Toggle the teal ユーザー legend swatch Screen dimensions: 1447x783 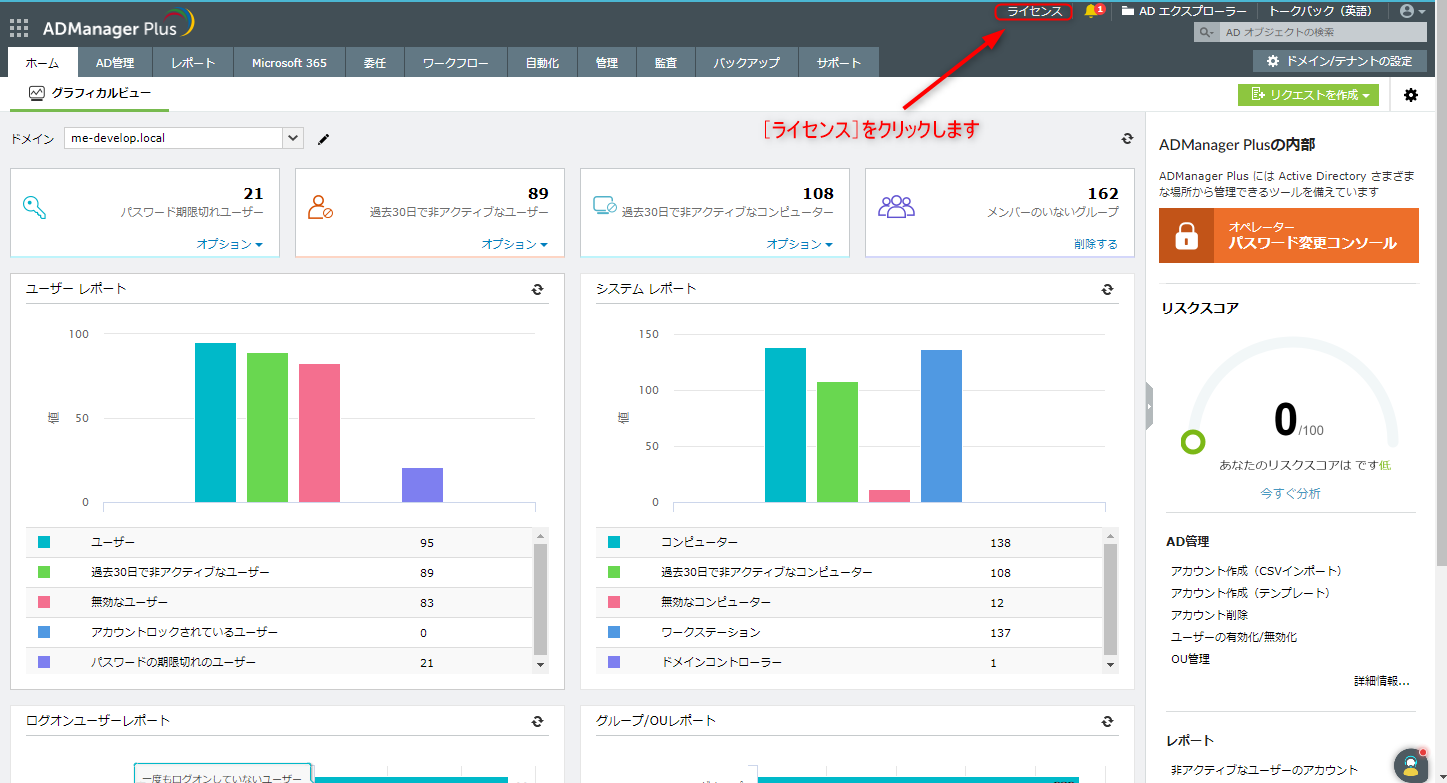44,542
